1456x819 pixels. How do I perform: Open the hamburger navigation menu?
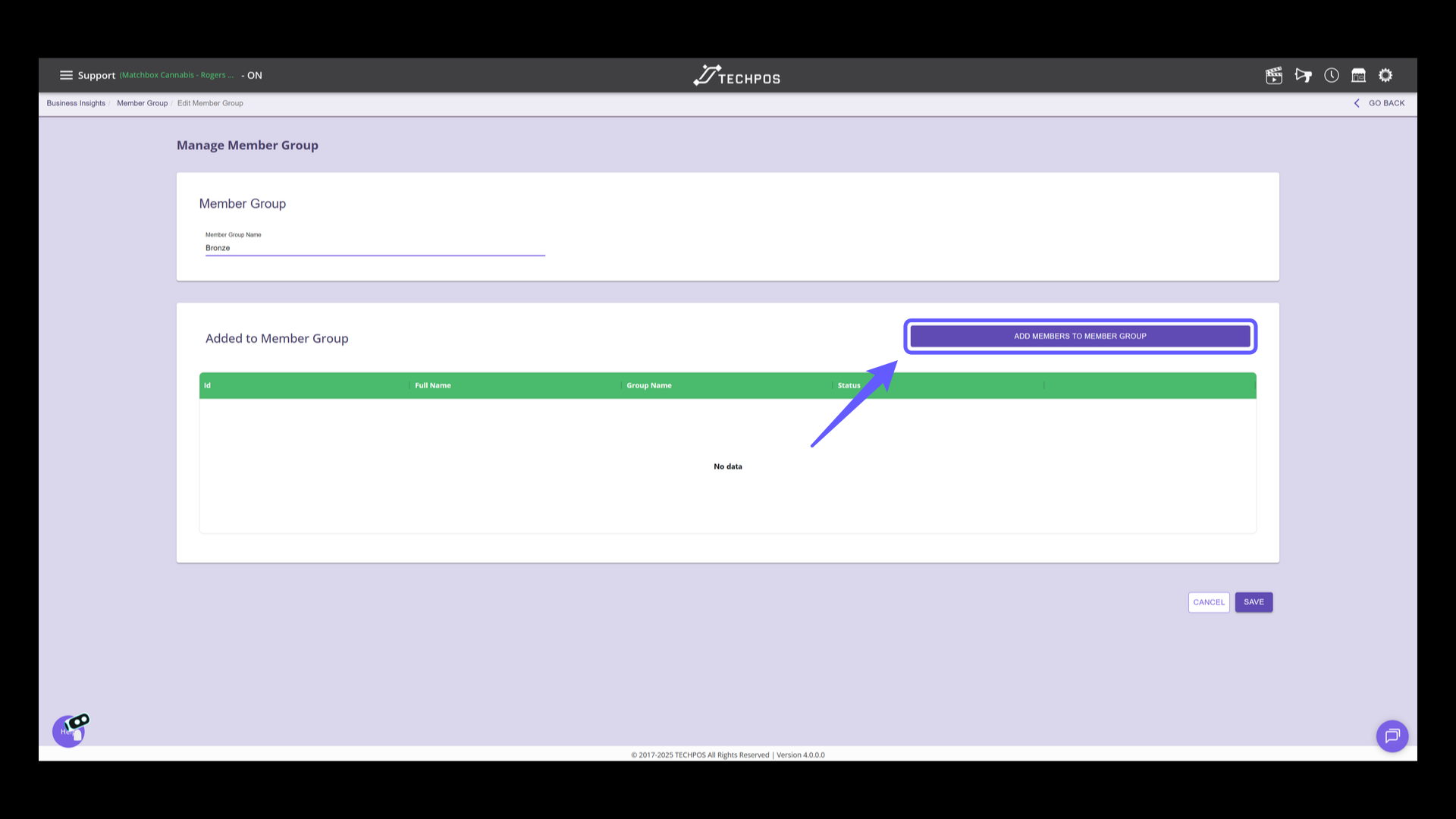(x=66, y=75)
